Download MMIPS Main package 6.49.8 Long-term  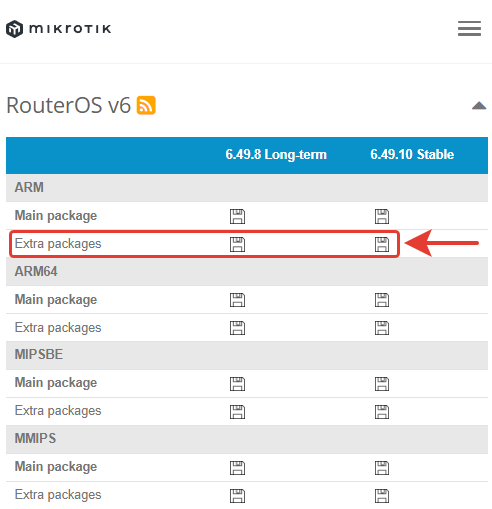[237, 468]
